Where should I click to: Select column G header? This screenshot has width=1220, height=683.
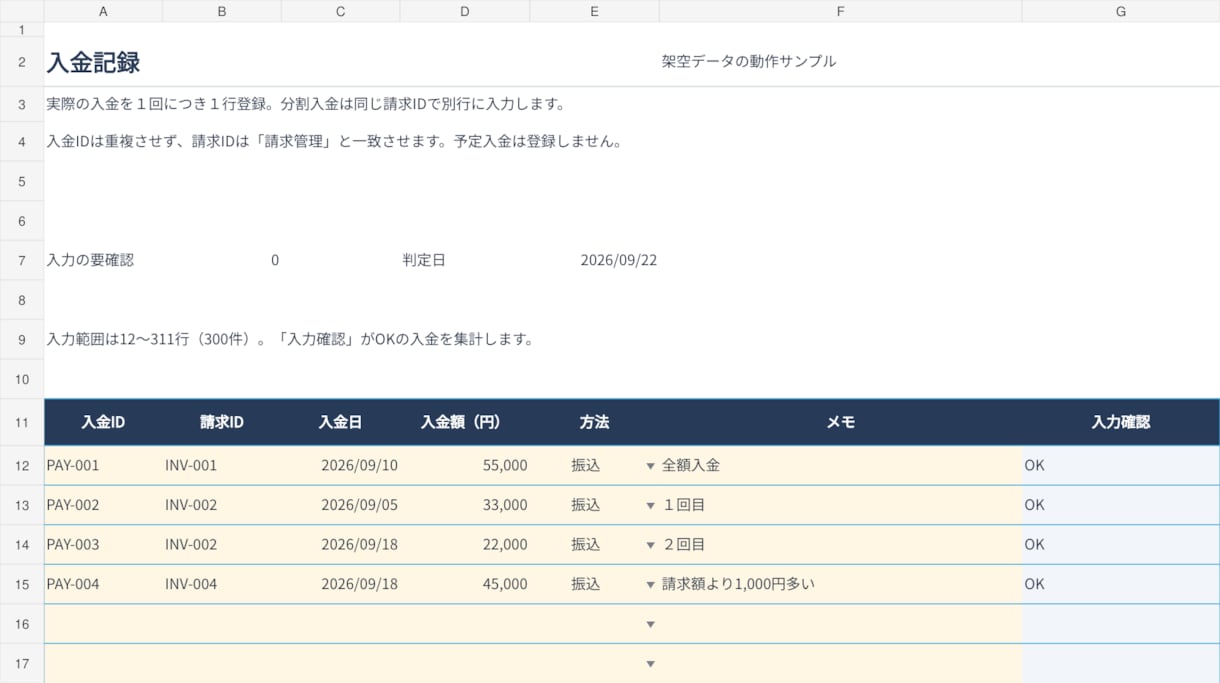1121,11
